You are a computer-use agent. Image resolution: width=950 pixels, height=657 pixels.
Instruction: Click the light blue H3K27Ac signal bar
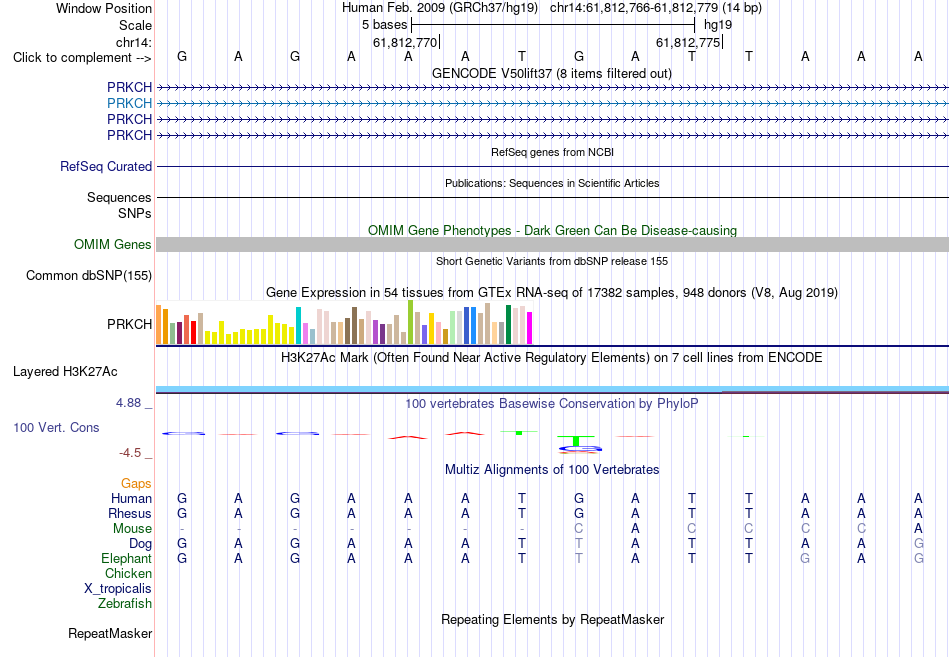tap(552, 389)
